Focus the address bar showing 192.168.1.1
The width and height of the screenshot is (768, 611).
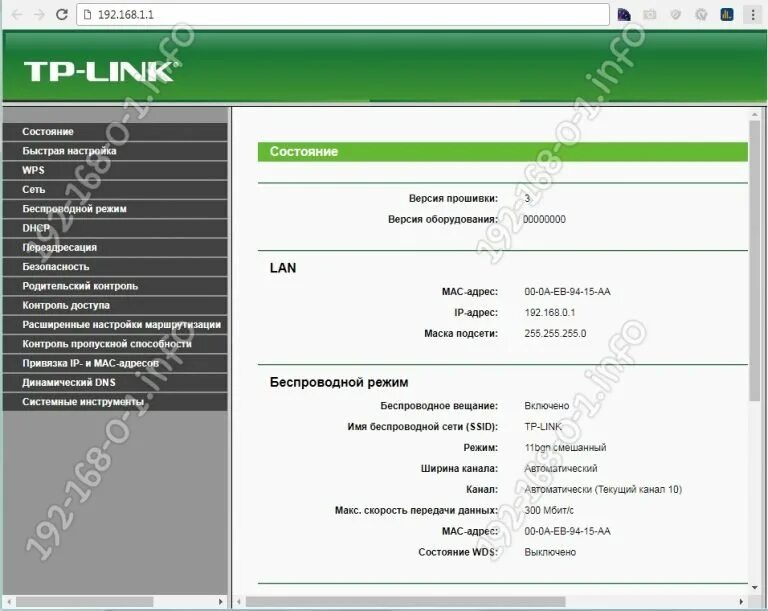tap(343, 15)
